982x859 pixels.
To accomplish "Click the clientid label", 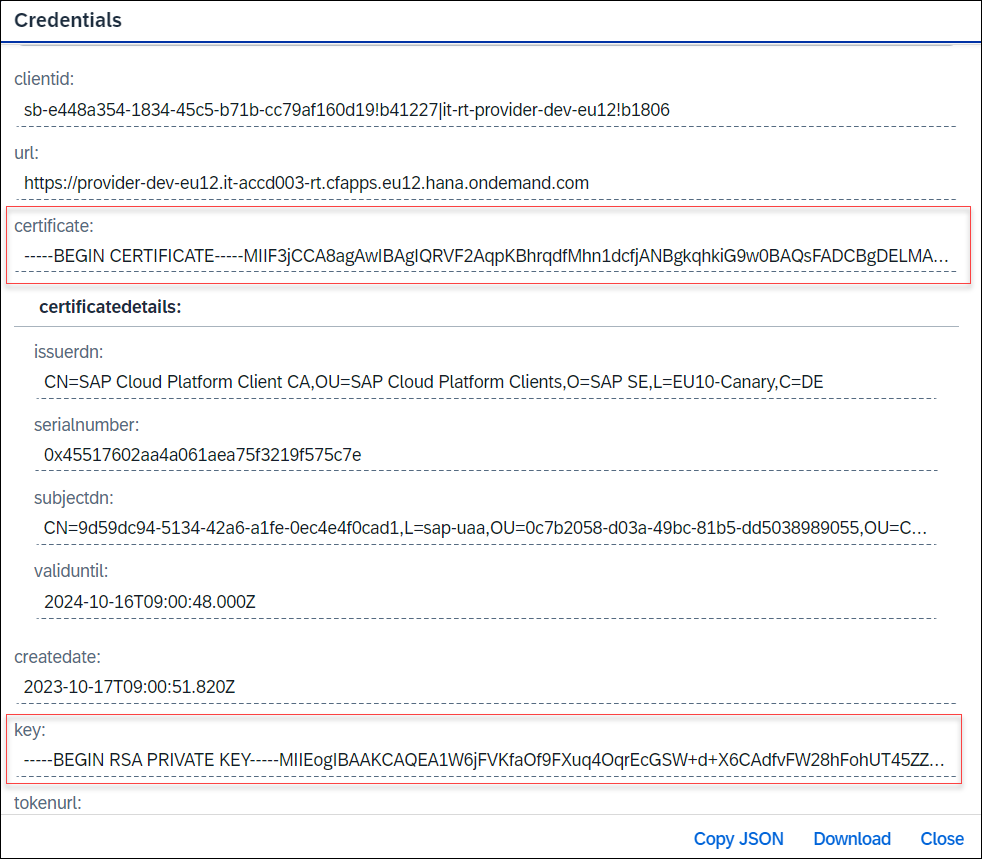I will (x=44, y=79).
